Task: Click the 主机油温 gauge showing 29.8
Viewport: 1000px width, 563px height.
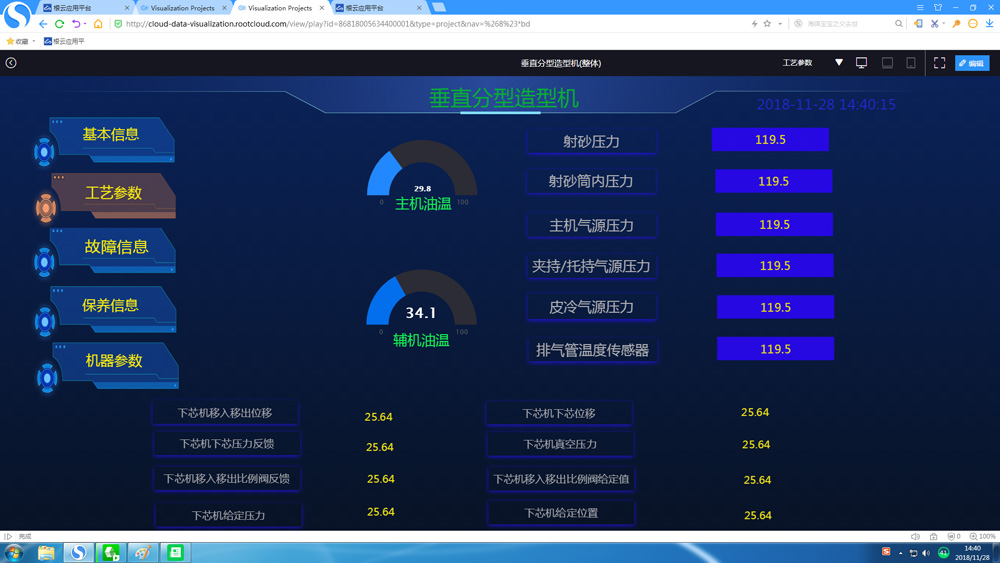Action: (422, 173)
